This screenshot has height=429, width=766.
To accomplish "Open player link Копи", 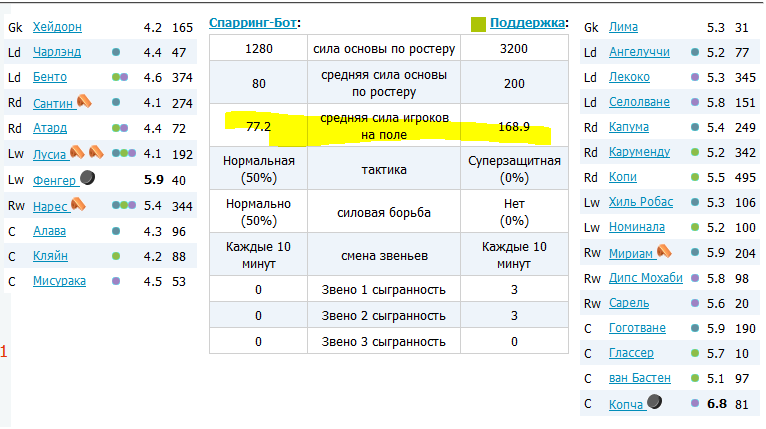I will [x=622, y=177].
